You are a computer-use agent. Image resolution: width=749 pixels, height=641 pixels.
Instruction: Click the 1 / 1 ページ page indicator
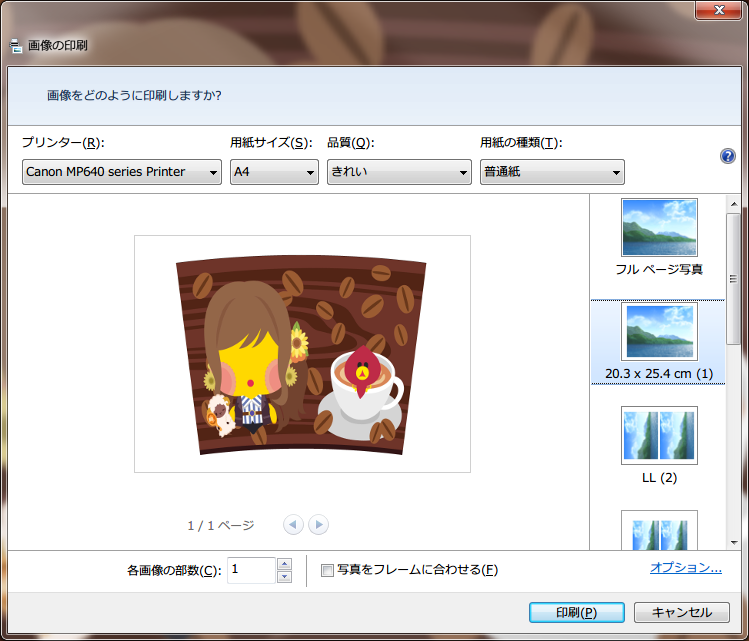point(221,526)
